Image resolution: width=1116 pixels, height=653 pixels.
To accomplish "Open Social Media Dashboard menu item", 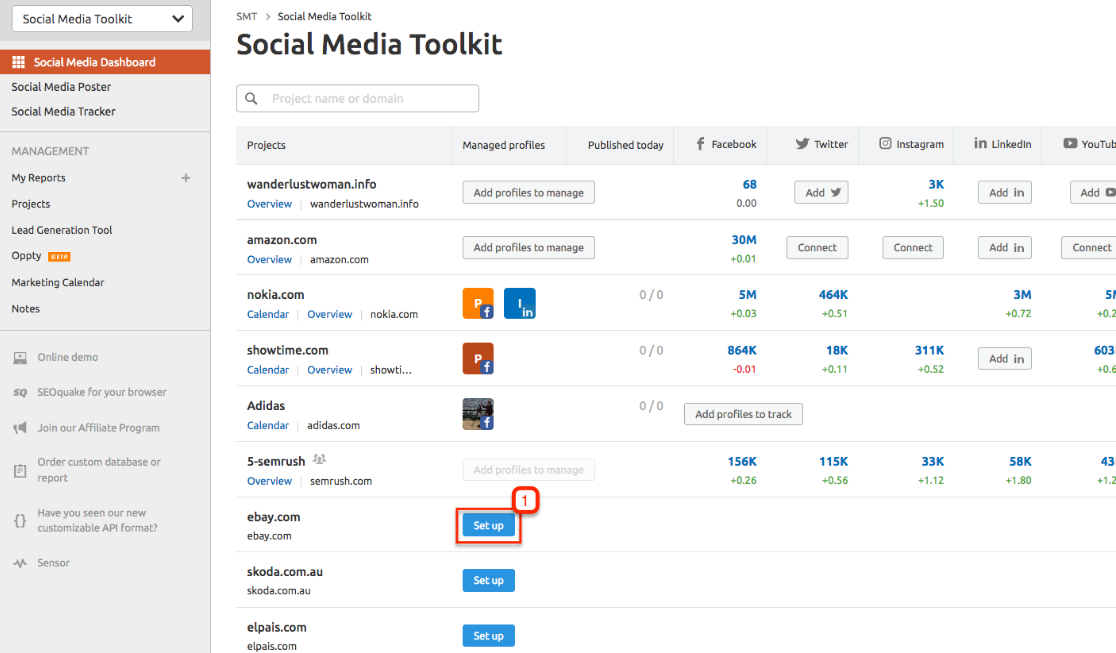I will pyautogui.click(x=105, y=62).
